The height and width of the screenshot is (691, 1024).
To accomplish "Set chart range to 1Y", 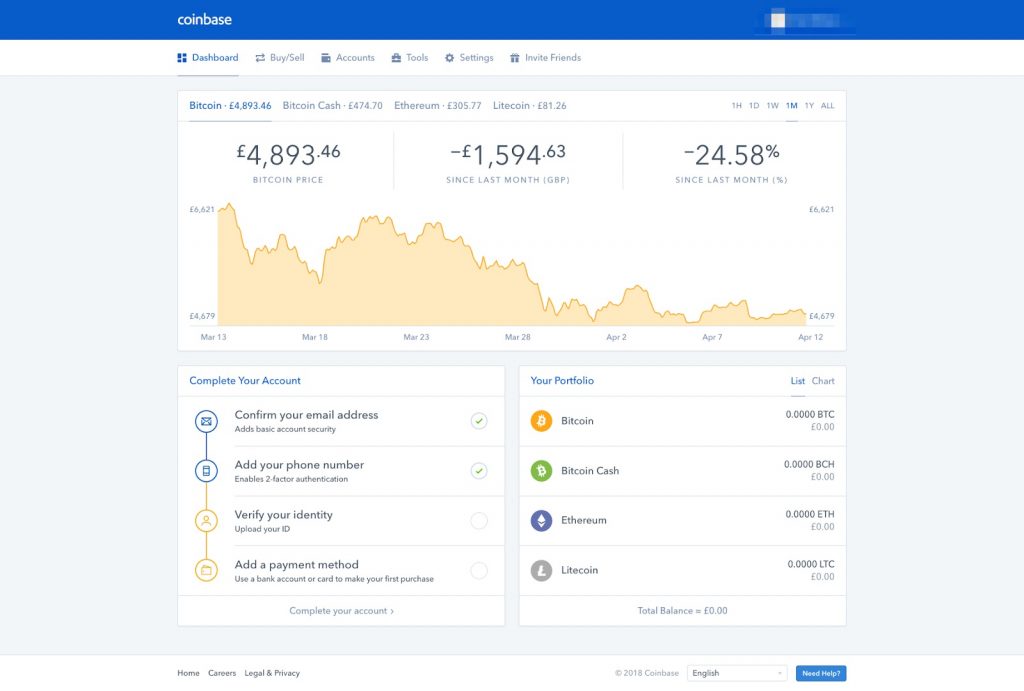I will [809, 106].
